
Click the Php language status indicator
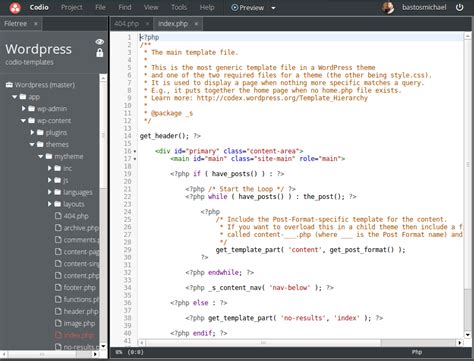tap(417, 352)
